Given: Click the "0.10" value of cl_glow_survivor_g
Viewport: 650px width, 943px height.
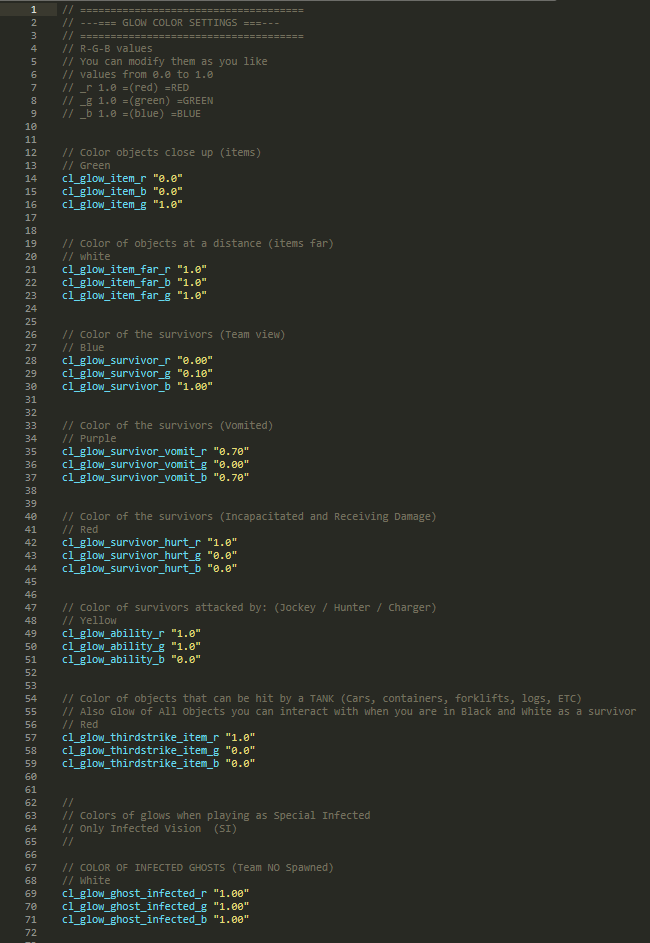Looking at the screenshot, I should click(x=195, y=373).
